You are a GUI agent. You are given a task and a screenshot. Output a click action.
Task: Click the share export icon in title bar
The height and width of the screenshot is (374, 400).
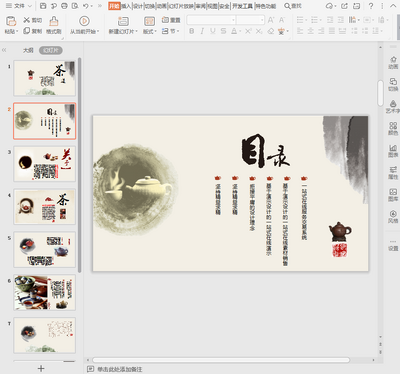tap(344, 6)
